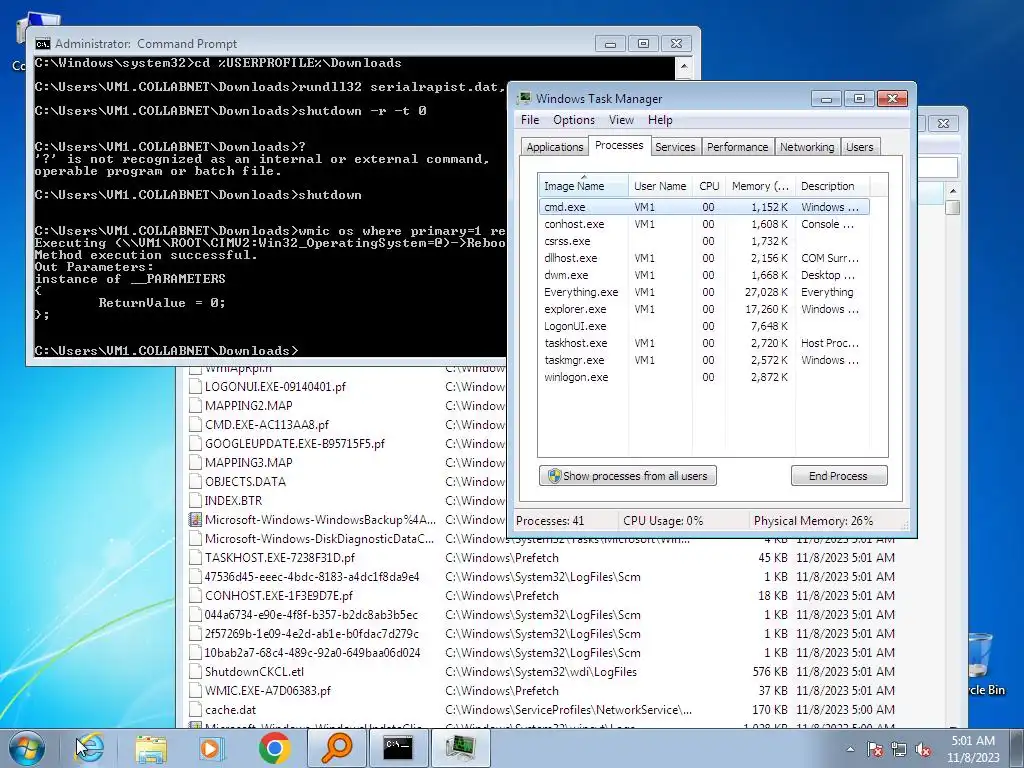Click file icon next to MAPPING2.MAP
The width and height of the screenshot is (1024, 768).
[x=195, y=406]
